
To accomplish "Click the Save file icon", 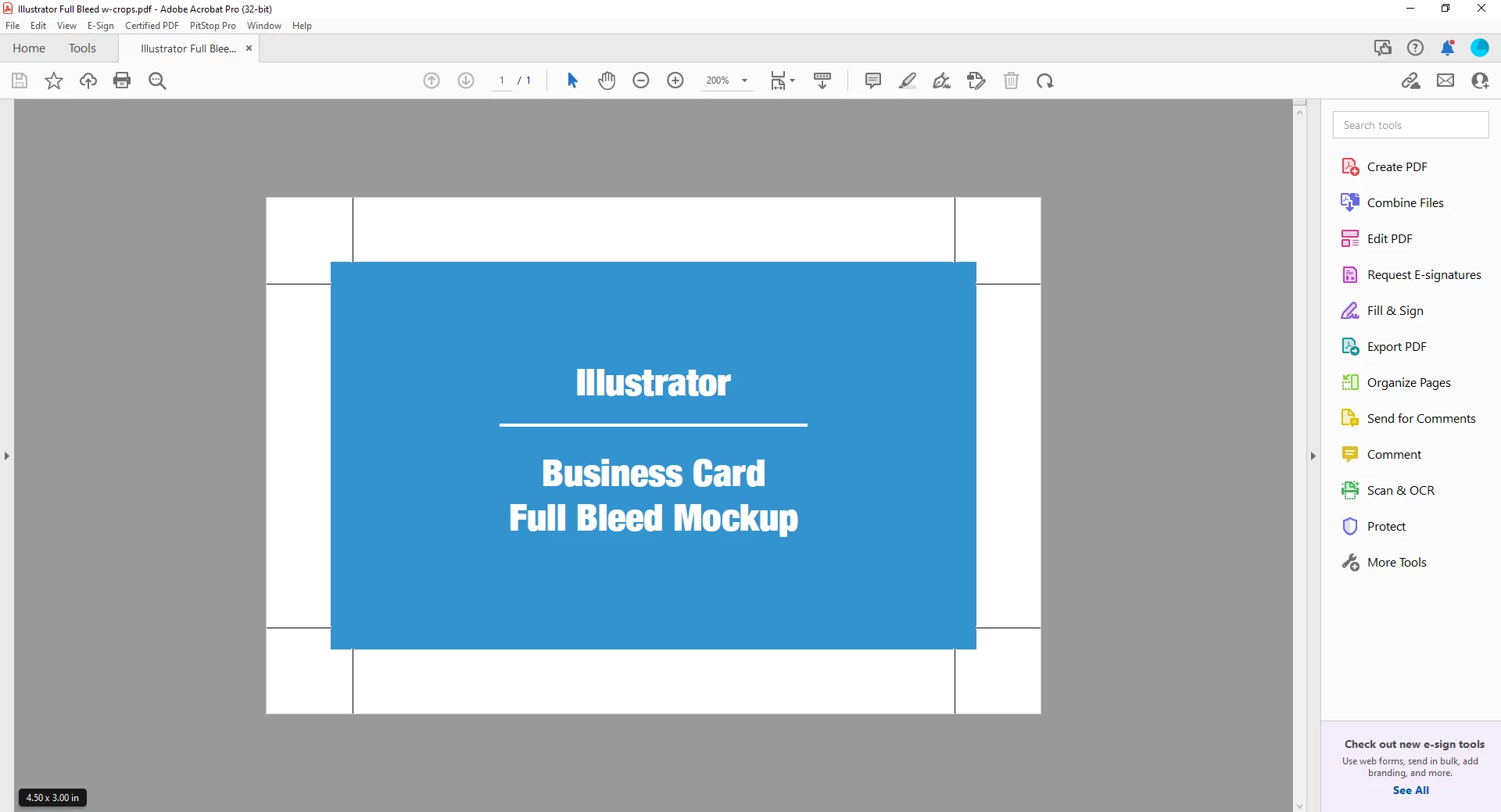I will [20, 80].
